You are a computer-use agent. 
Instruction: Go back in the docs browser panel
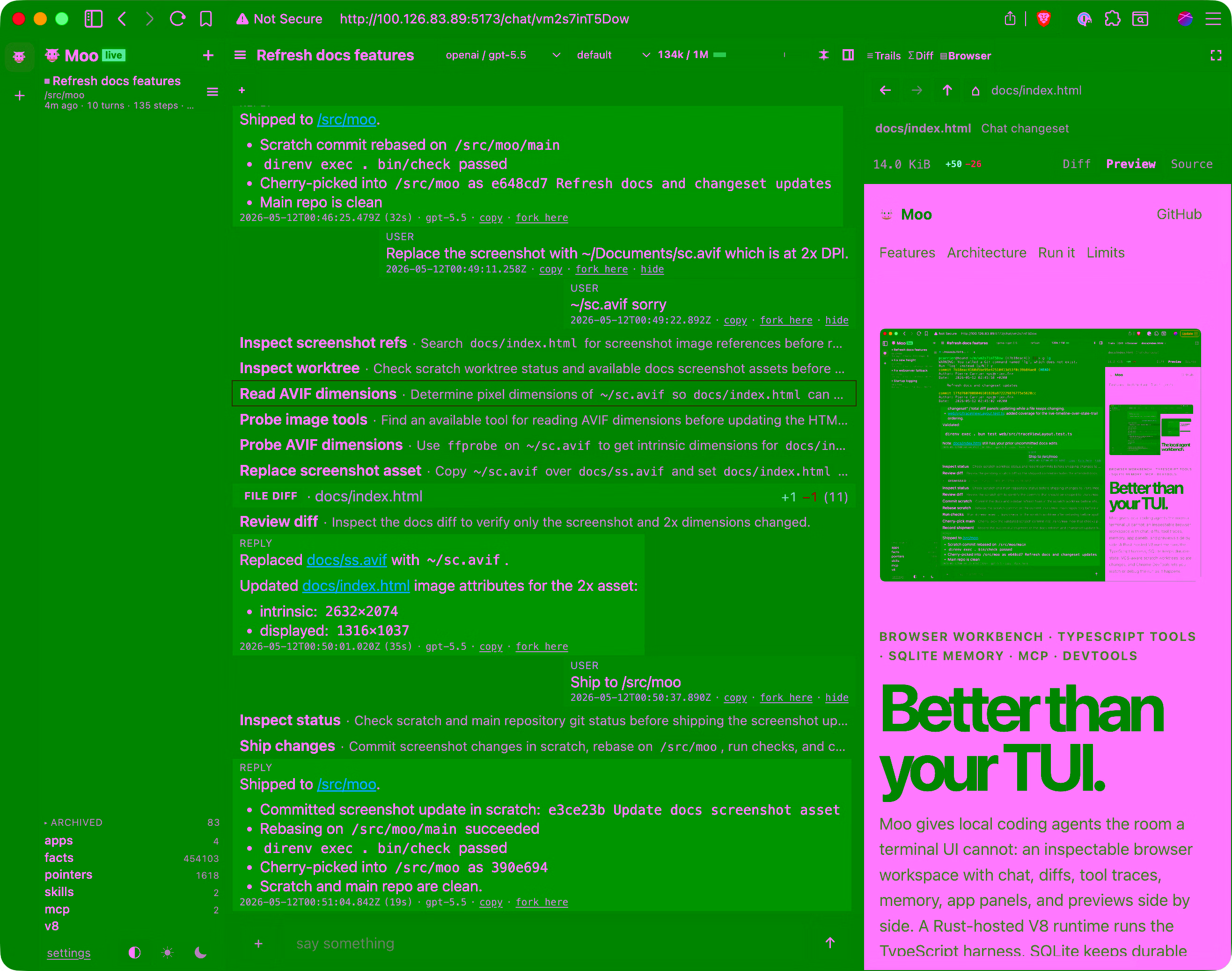pyautogui.click(x=885, y=90)
